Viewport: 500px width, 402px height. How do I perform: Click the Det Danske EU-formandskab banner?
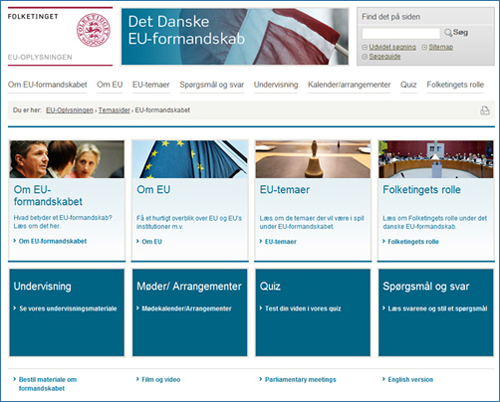[235, 37]
